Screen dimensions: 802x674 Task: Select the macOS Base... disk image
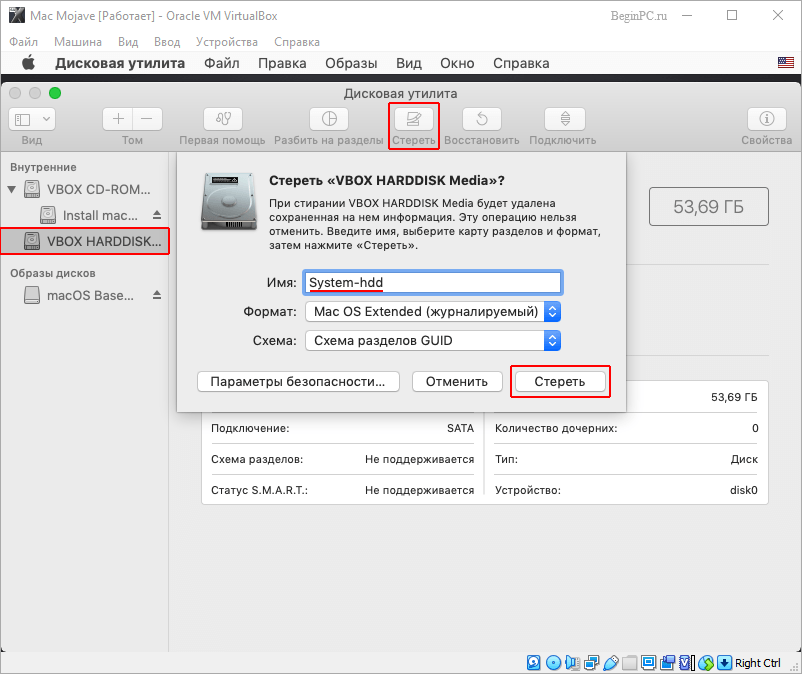click(79, 295)
